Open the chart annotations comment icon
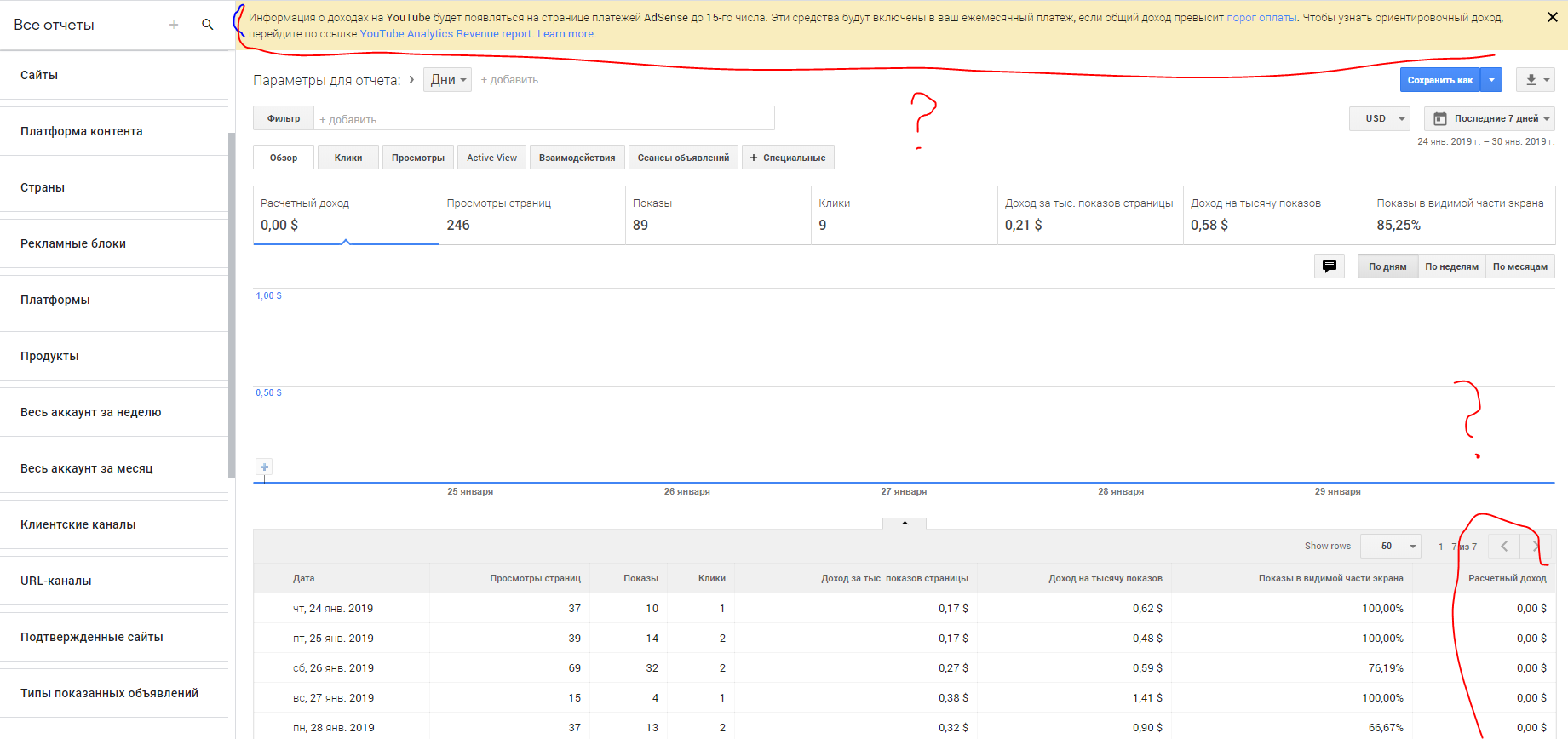 [1329, 266]
